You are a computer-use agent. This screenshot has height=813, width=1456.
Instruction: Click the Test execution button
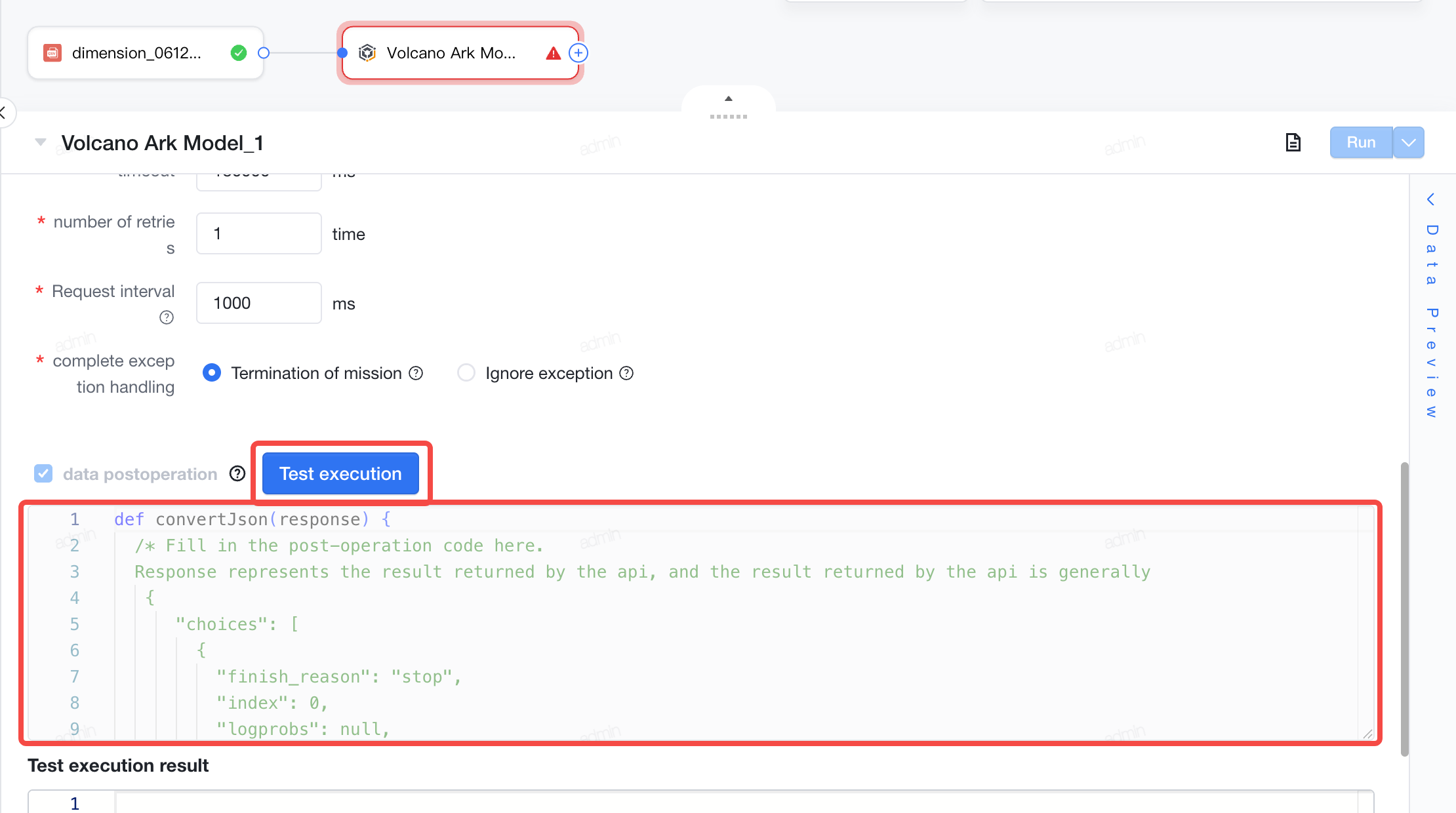point(340,473)
